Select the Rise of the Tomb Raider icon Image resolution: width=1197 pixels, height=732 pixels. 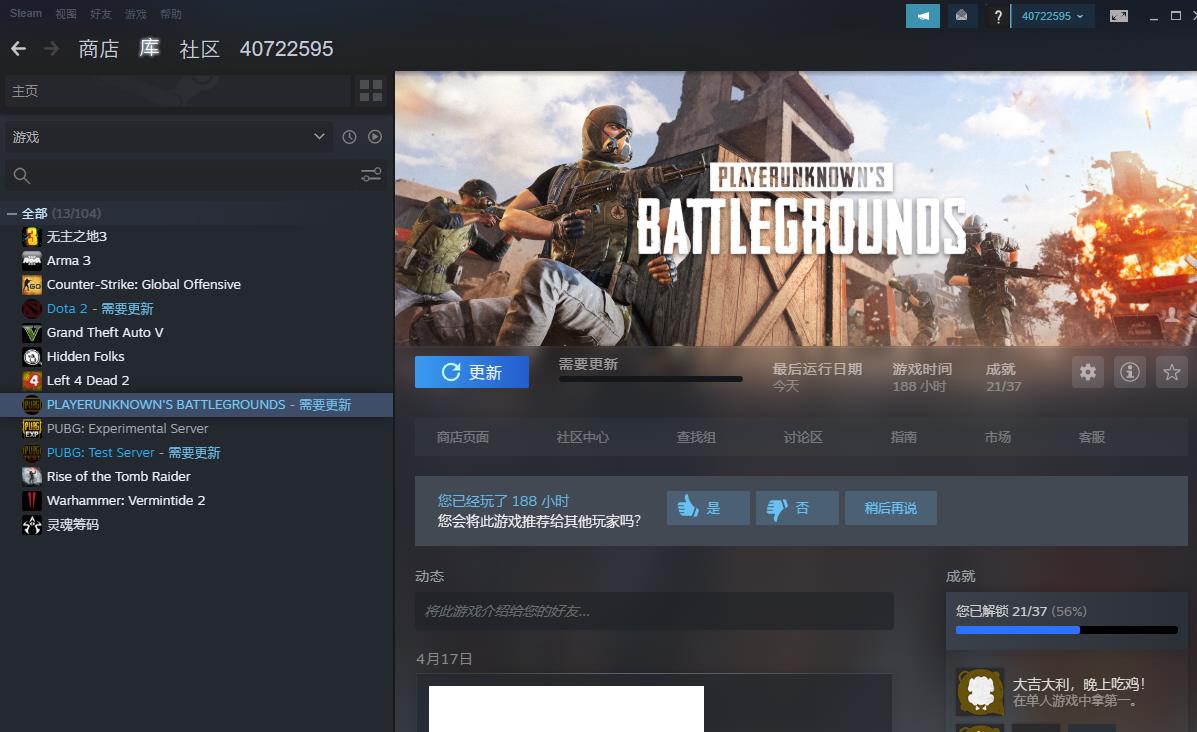coord(31,476)
